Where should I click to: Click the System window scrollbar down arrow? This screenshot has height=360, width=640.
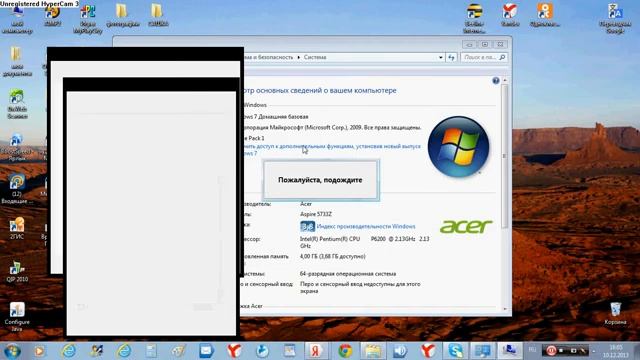[x=504, y=309]
